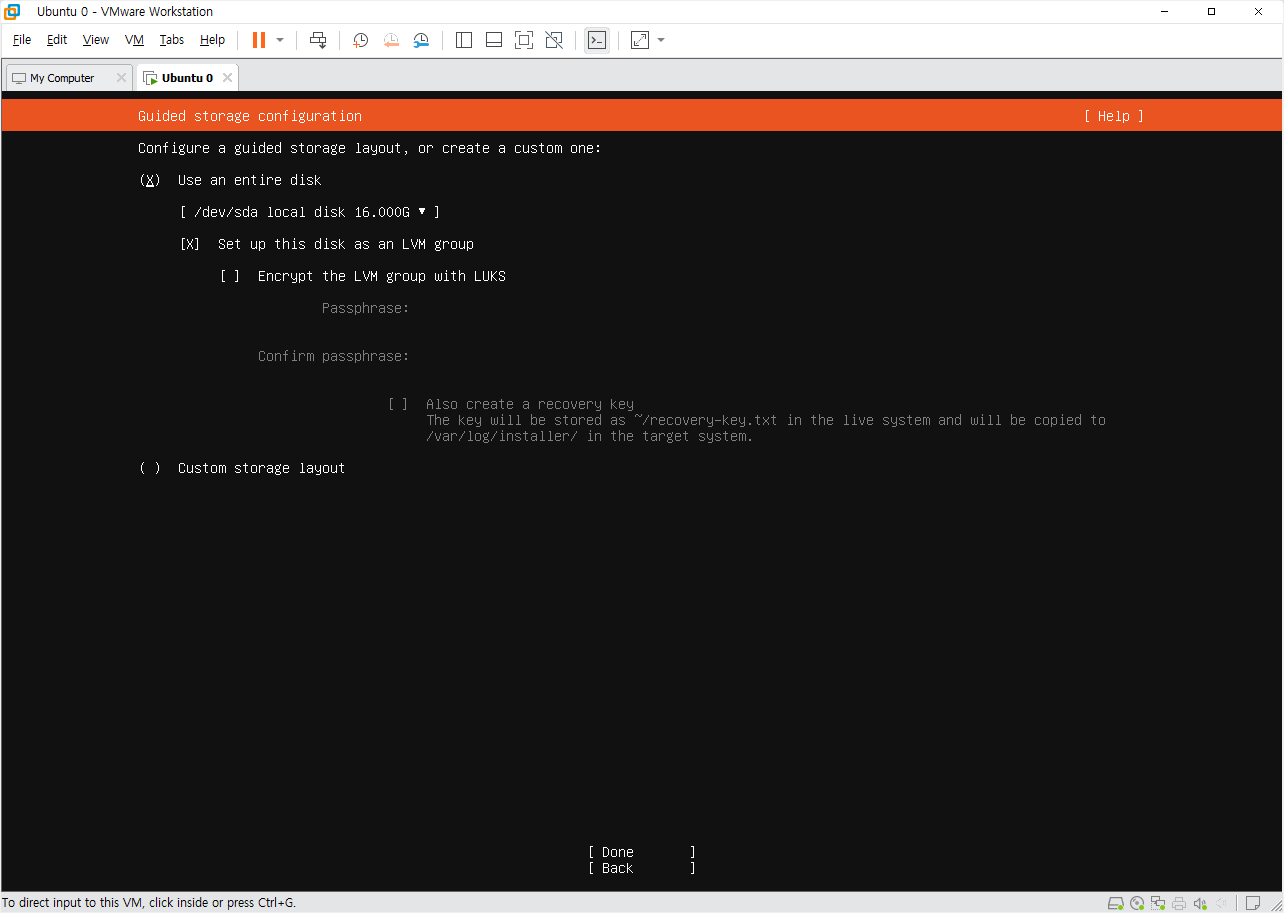Open the Tabs menu
The image size is (1284, 913).
coord(172,40)
